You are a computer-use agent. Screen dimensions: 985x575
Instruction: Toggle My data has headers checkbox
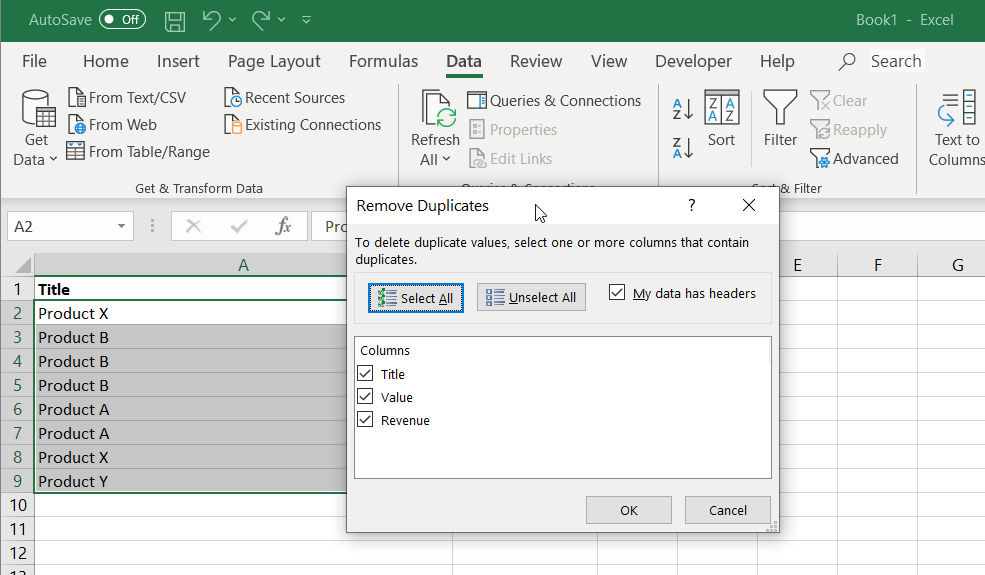617,293
